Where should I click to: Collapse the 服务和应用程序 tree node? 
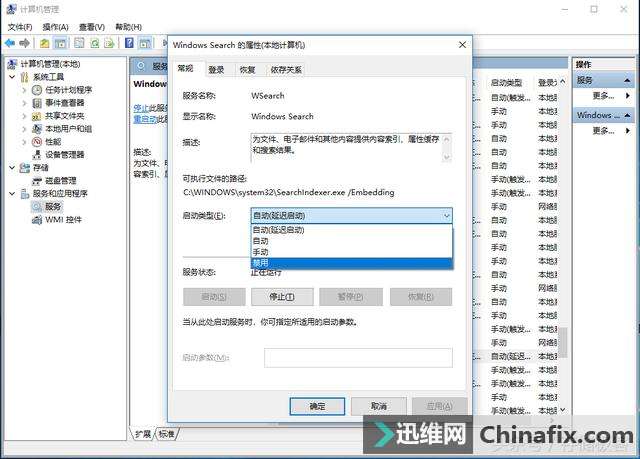[12, 193]
